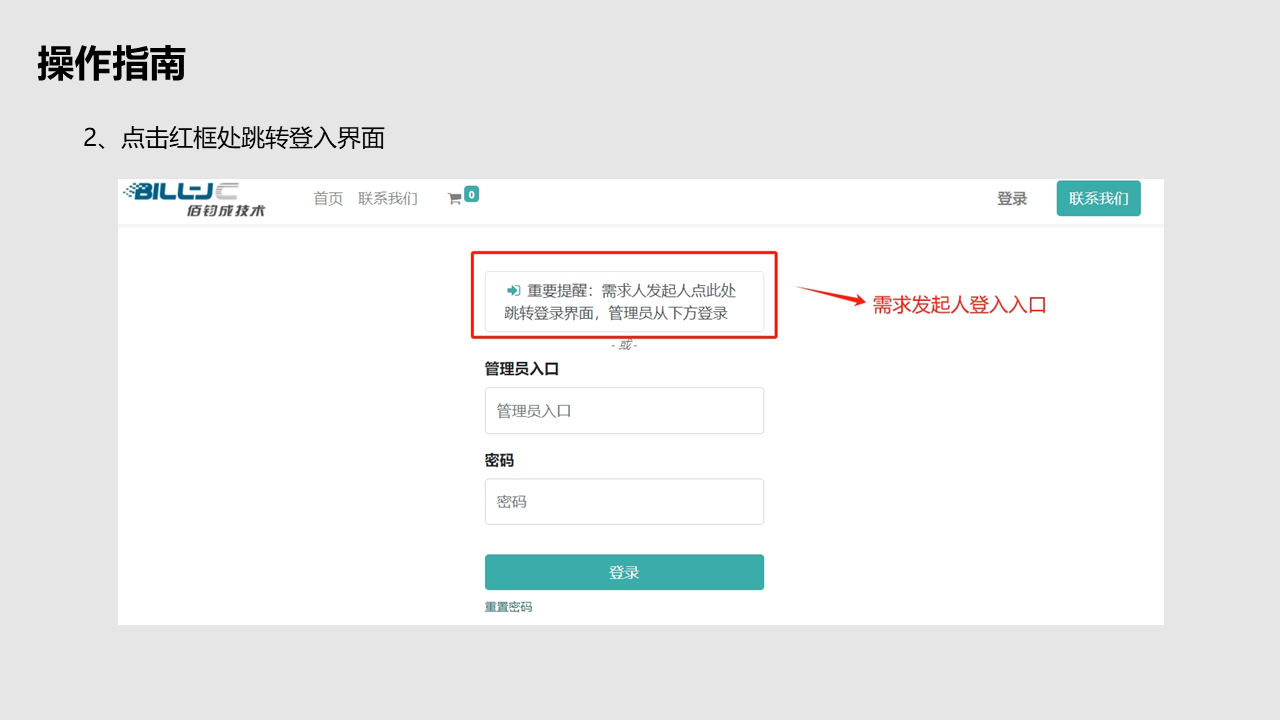1280x720 pixels.
Task: Click the "- 或 -" separator text
Action: click(624, 345)
